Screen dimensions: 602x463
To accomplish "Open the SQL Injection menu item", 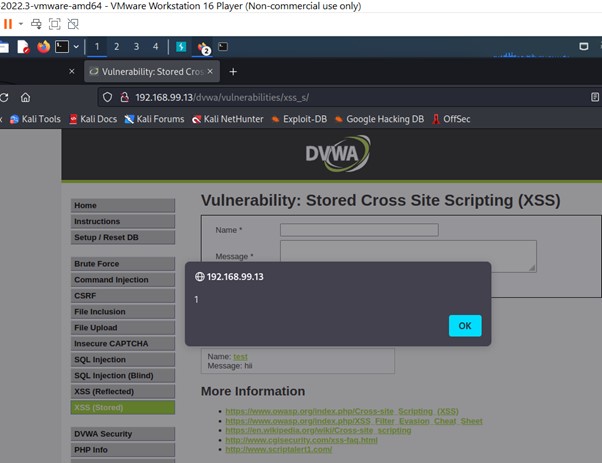I will [122, 359].
